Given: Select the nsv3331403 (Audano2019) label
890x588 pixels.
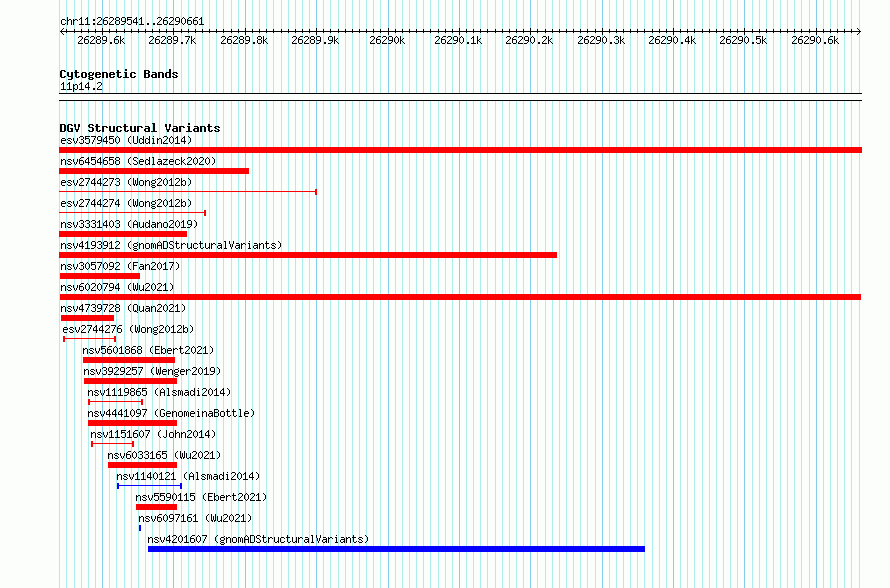Looking at the screenshot, I should tap(129, 224).
